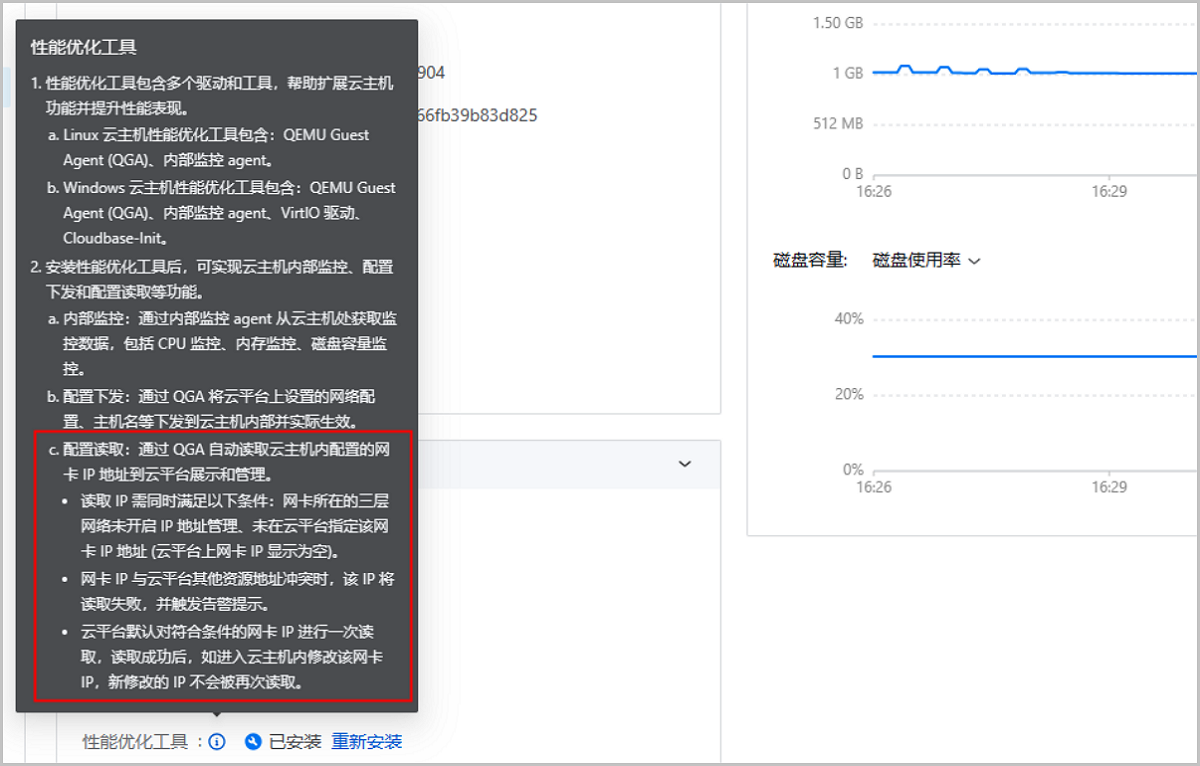Click the blue disk usage chart line

[x=1030, y=355]
